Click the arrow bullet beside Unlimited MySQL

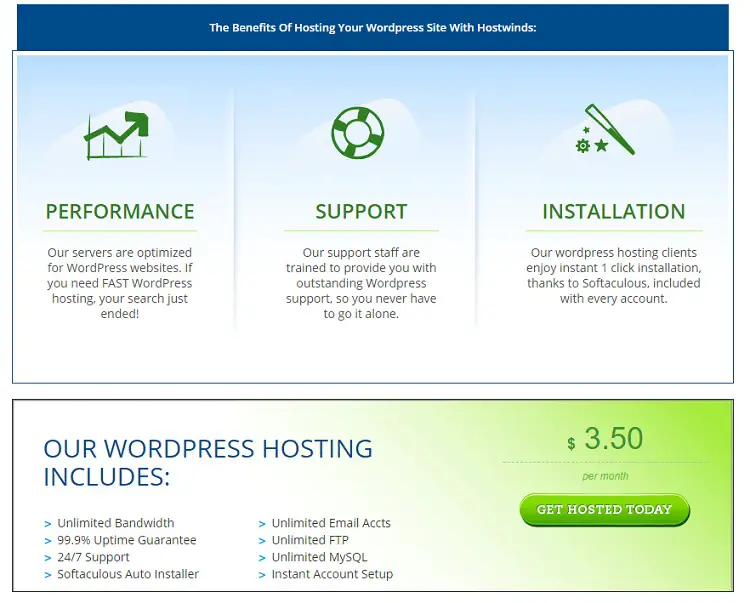(262, 558)
